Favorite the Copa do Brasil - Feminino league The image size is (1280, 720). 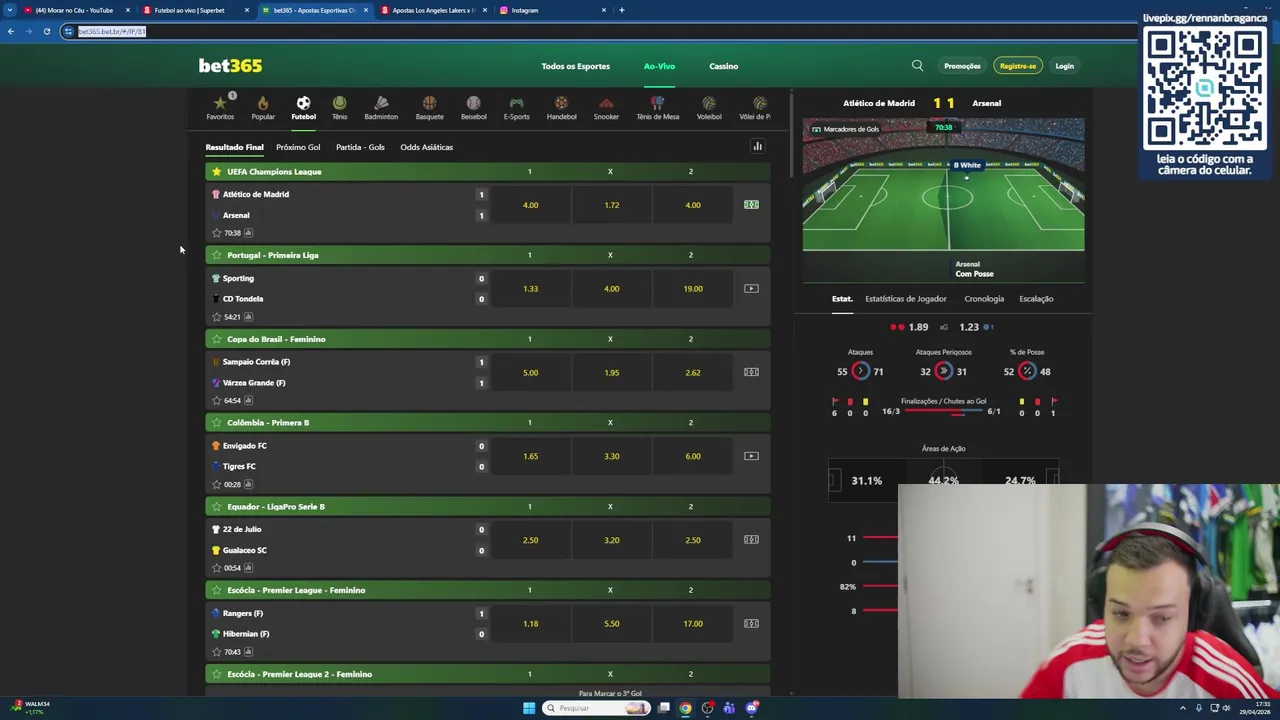(x=216, y=339)
